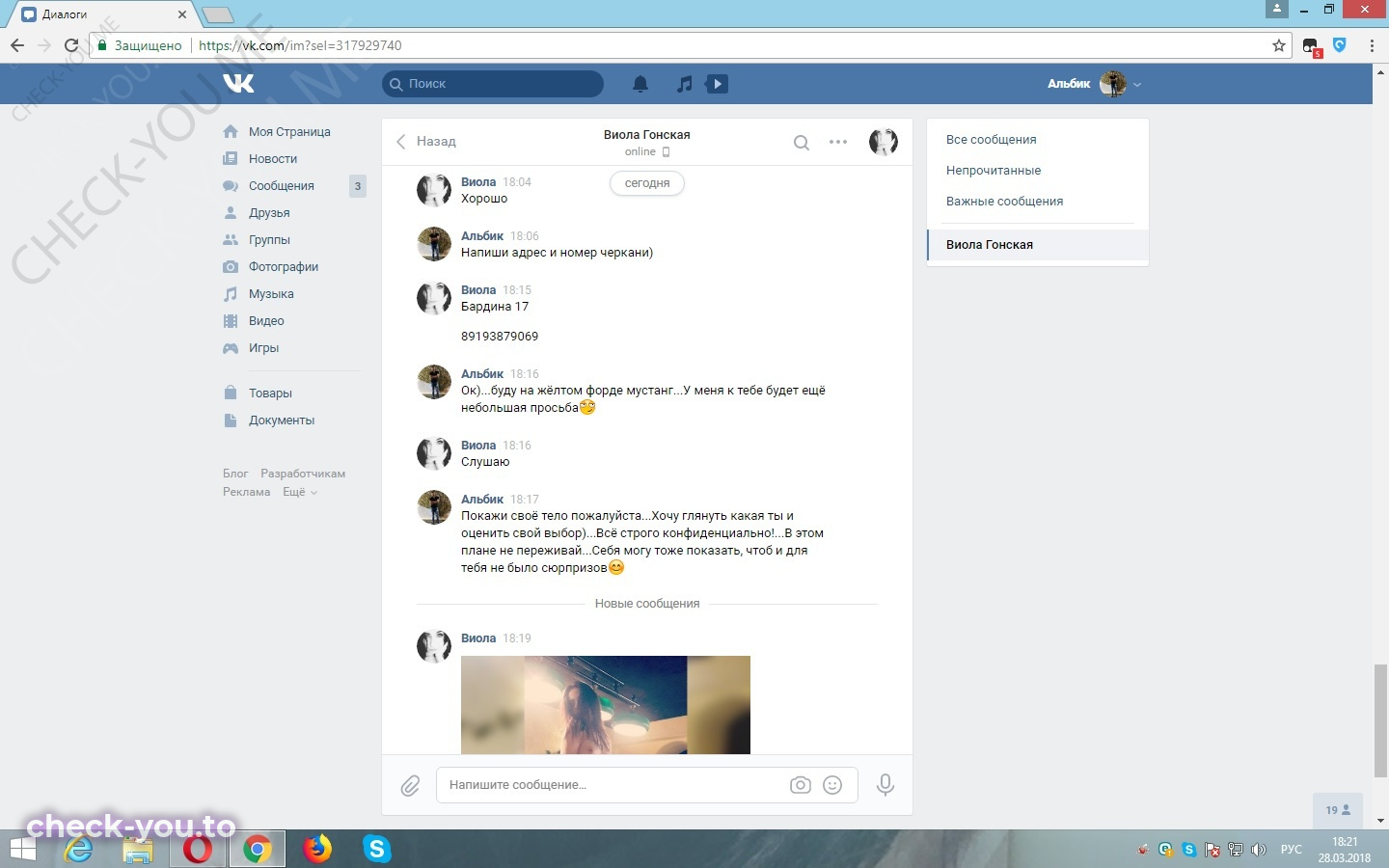The image size is (1389, 868).
Task: Click the unread messages badge 3
Action: coord(358,186)
